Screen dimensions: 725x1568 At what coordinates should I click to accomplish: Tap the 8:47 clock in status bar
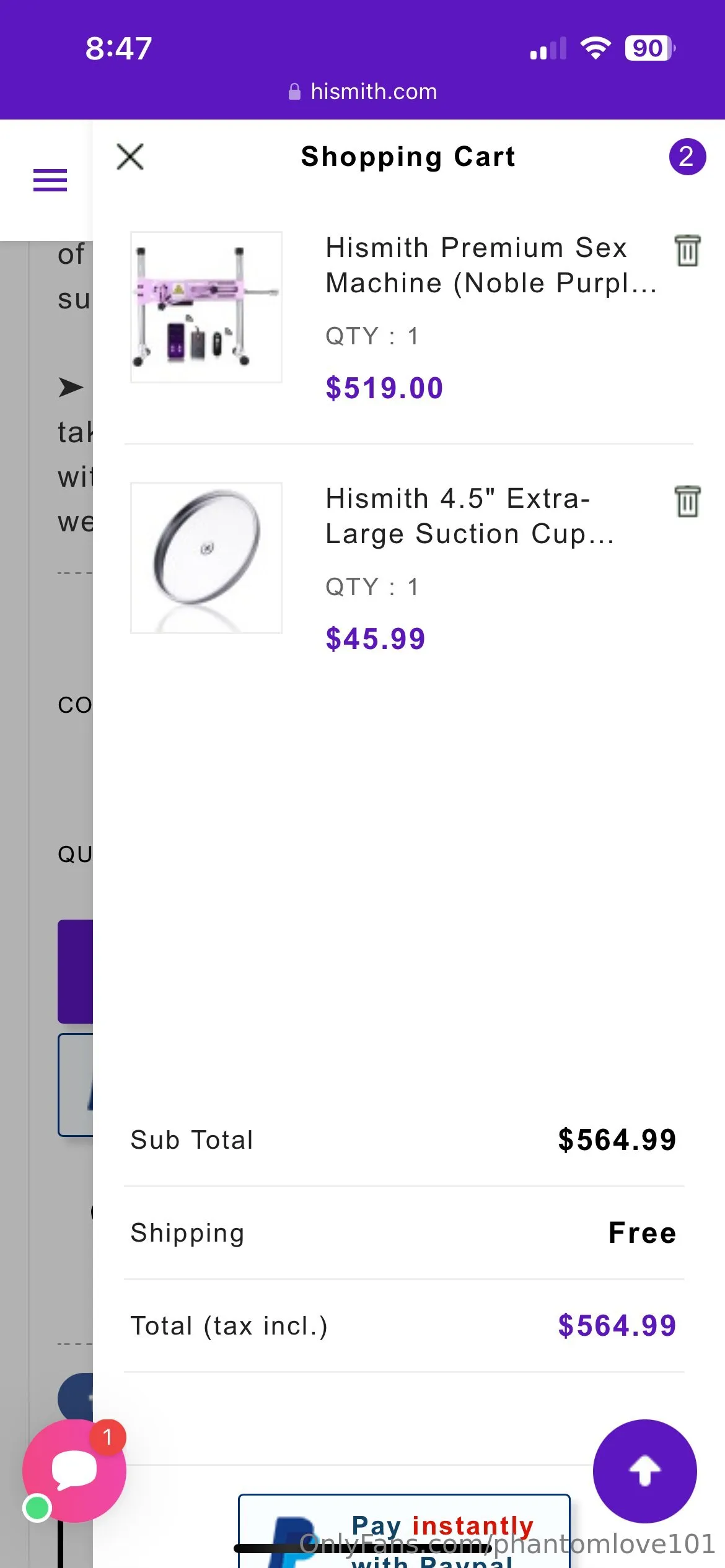pos(118,48)
